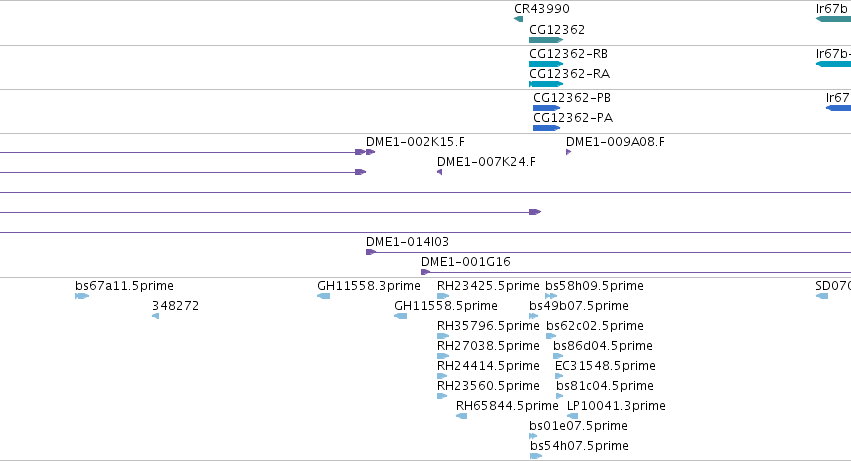Click the RH65844.5prime EST glyph
Screen dimensions: 851x461
(x=461, y=416)
